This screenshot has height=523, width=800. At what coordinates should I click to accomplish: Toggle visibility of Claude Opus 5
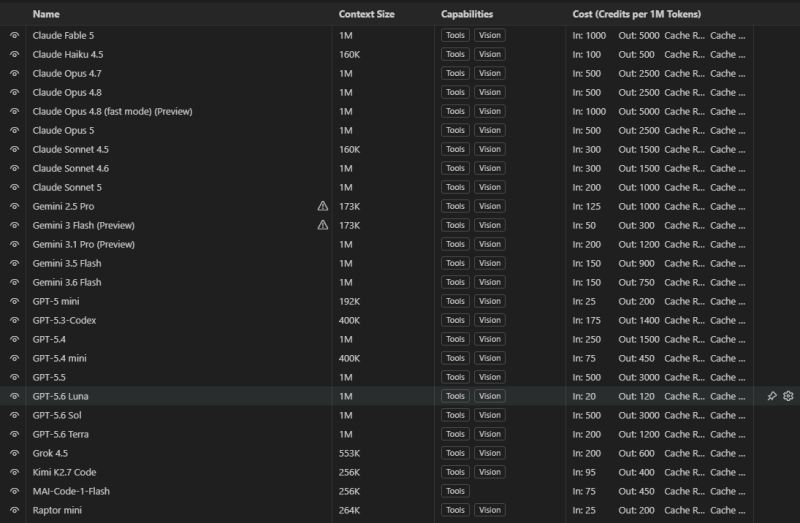(14, 131)
